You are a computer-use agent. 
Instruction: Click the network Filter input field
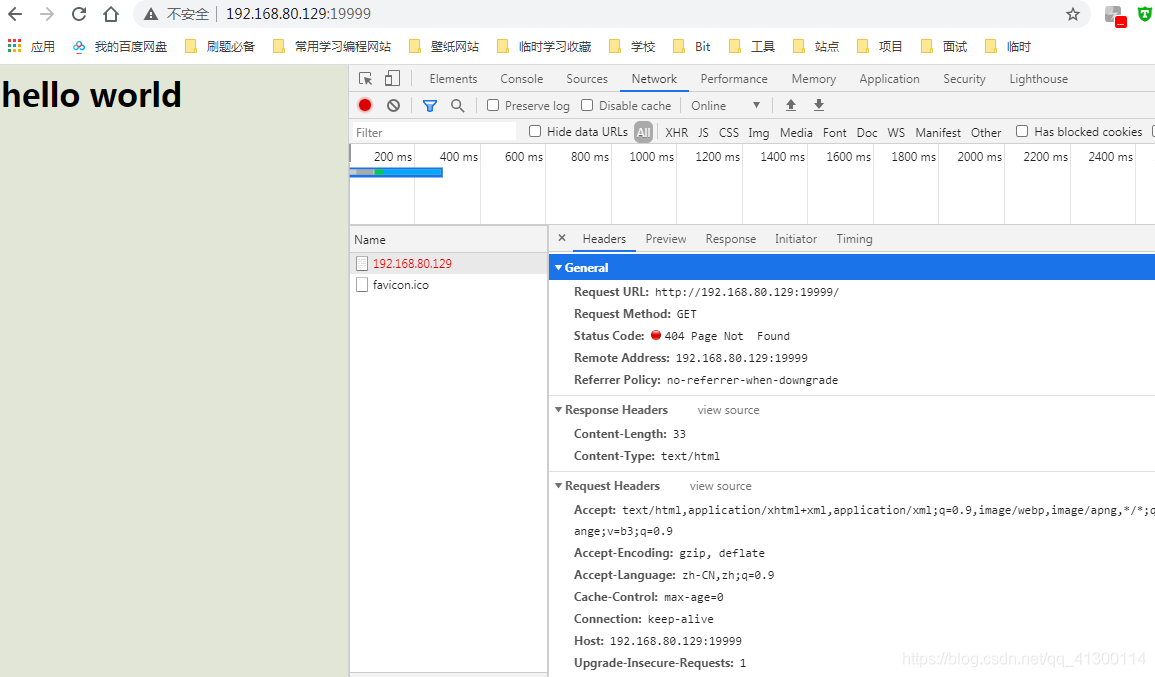point(430,131)
